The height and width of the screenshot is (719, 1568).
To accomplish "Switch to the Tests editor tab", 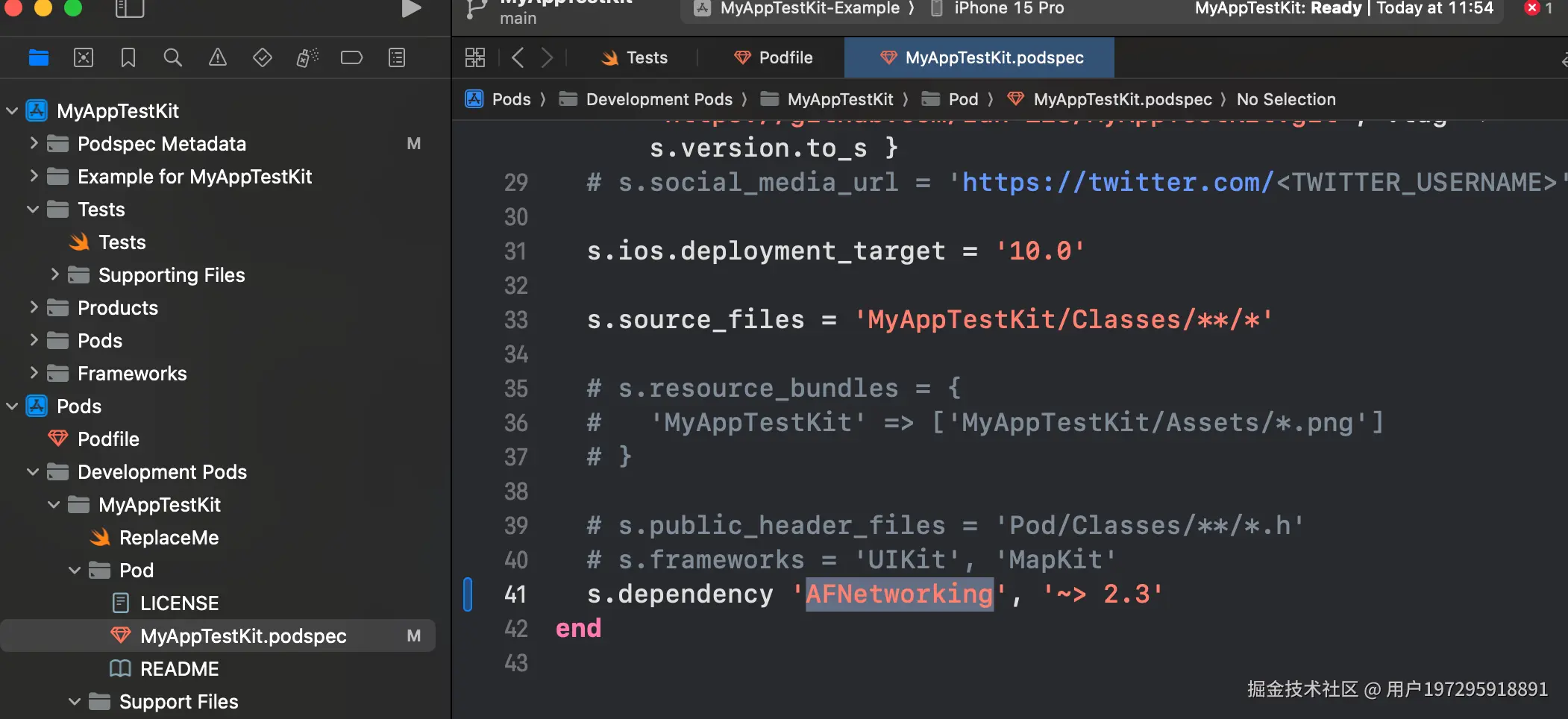I will point(634,57).
